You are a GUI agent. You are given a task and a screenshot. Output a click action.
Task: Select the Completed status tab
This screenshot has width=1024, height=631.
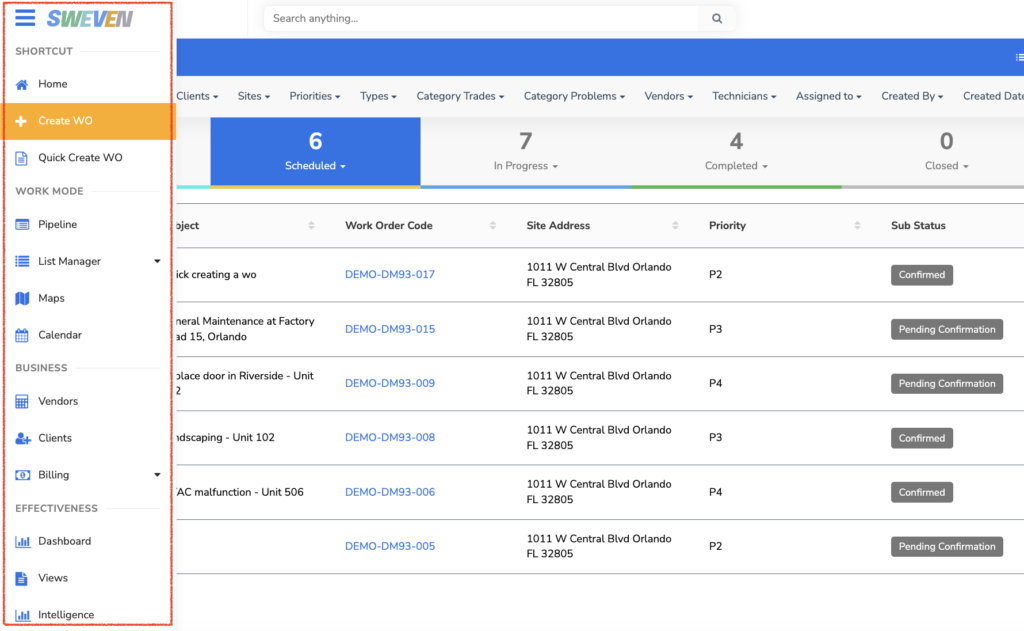tap(736, 152)
